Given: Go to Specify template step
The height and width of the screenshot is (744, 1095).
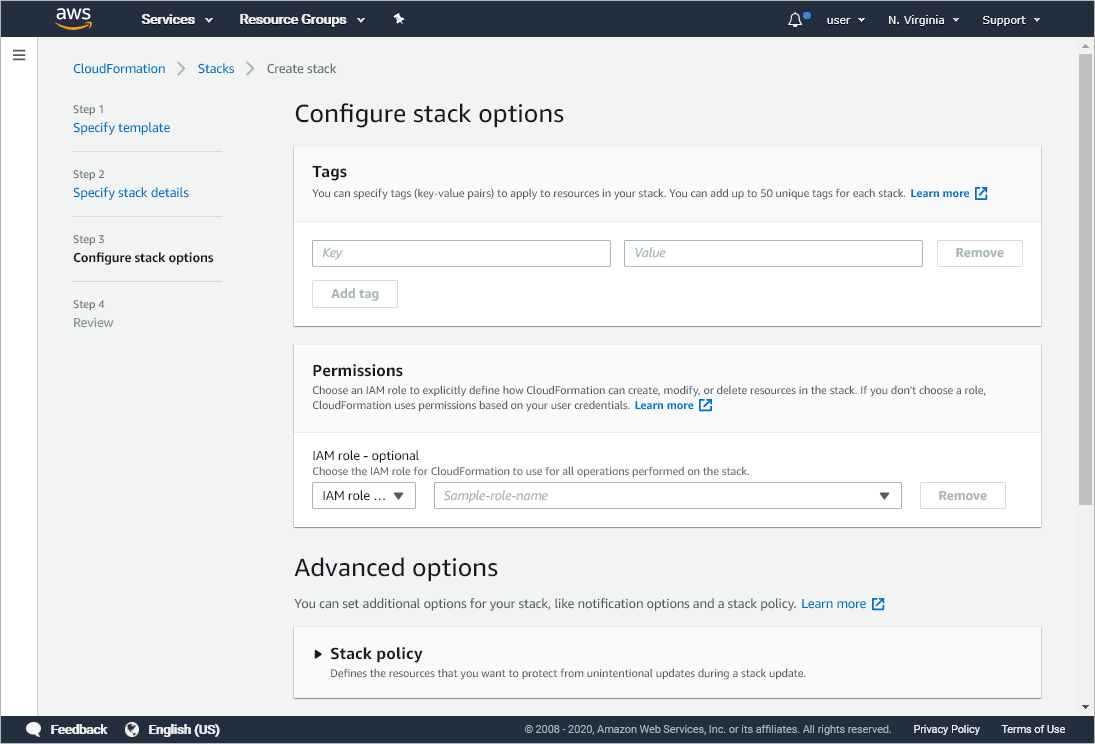Looking at the screenshot, I should tap(121, 128).
